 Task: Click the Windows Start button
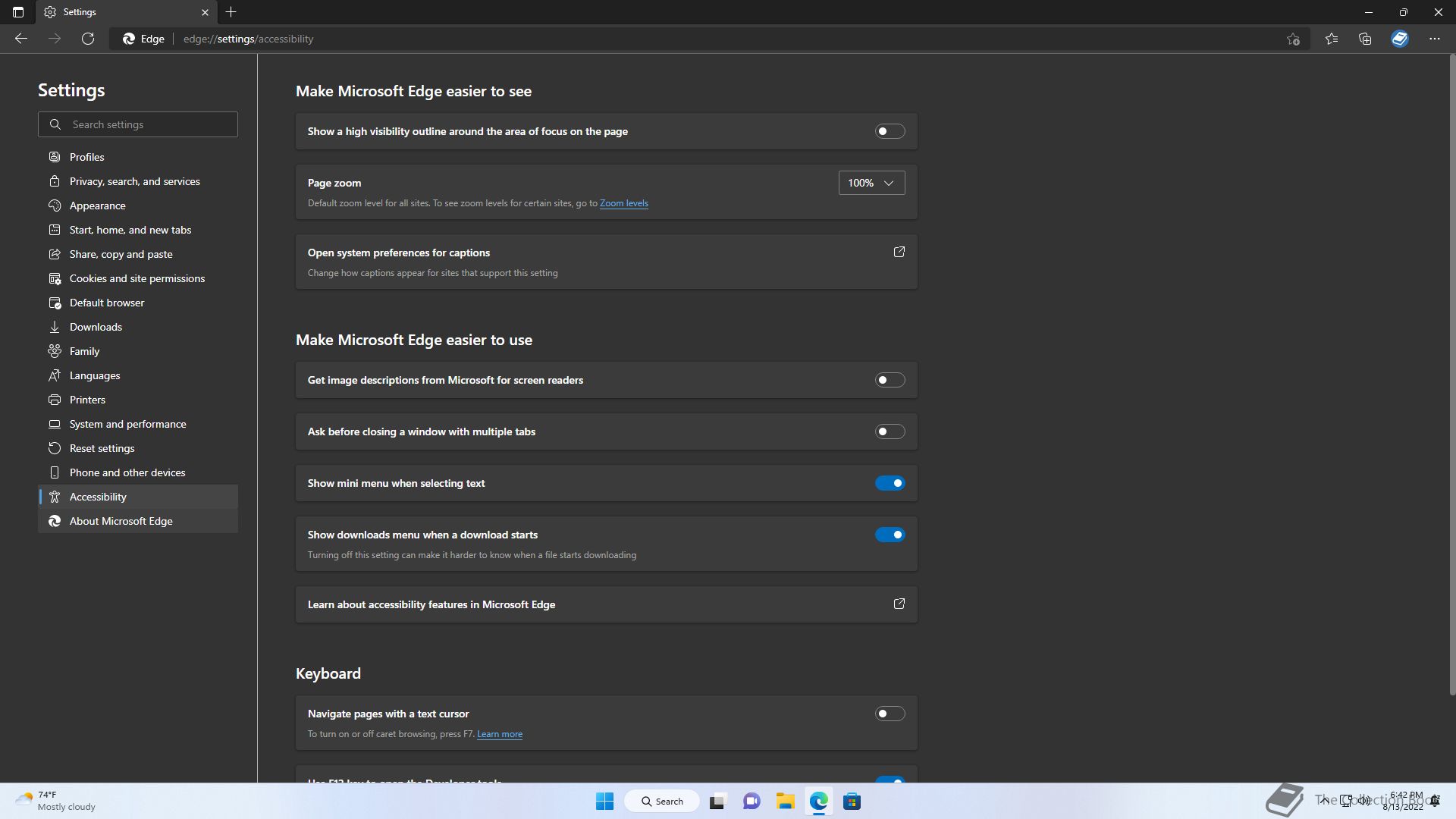604,802
